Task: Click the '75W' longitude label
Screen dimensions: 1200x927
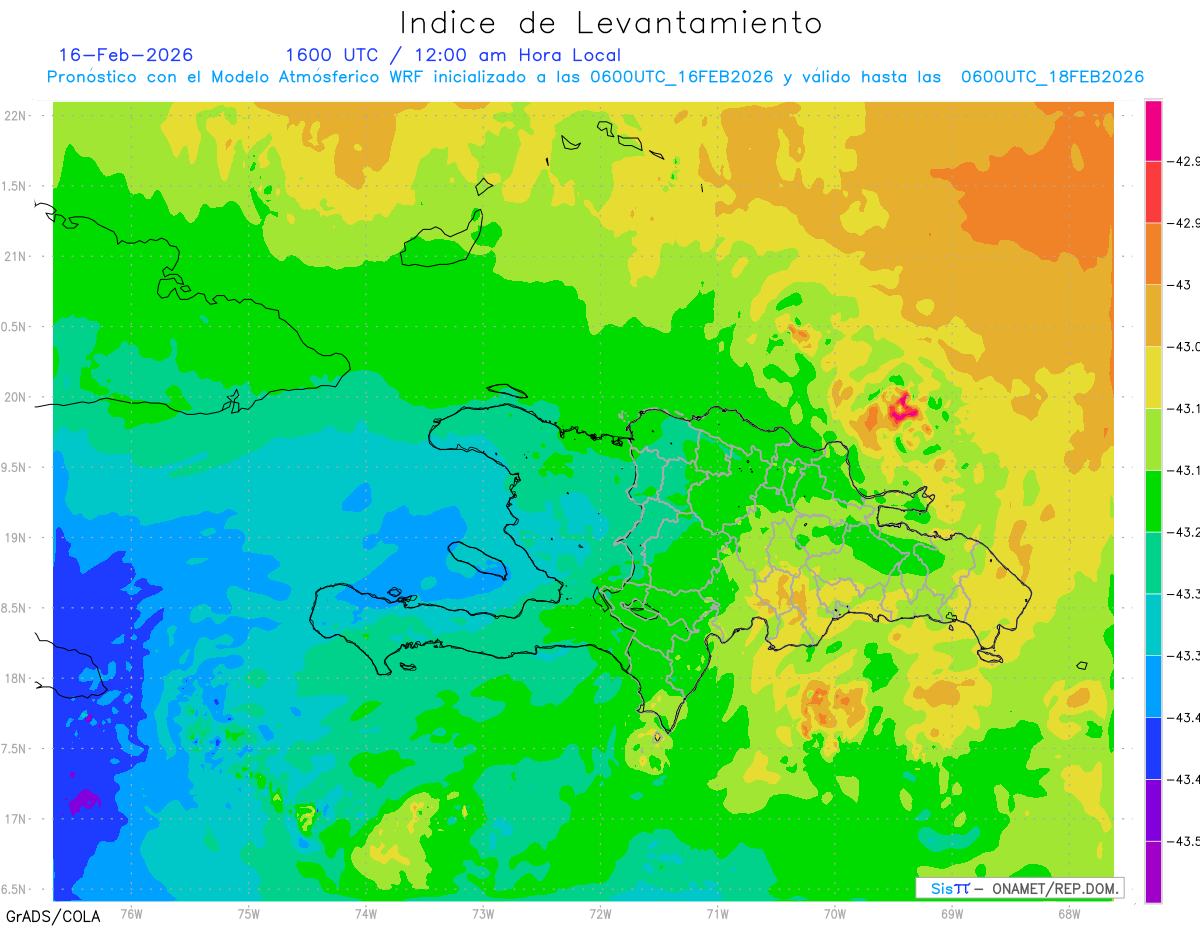Action: point(249,913)
